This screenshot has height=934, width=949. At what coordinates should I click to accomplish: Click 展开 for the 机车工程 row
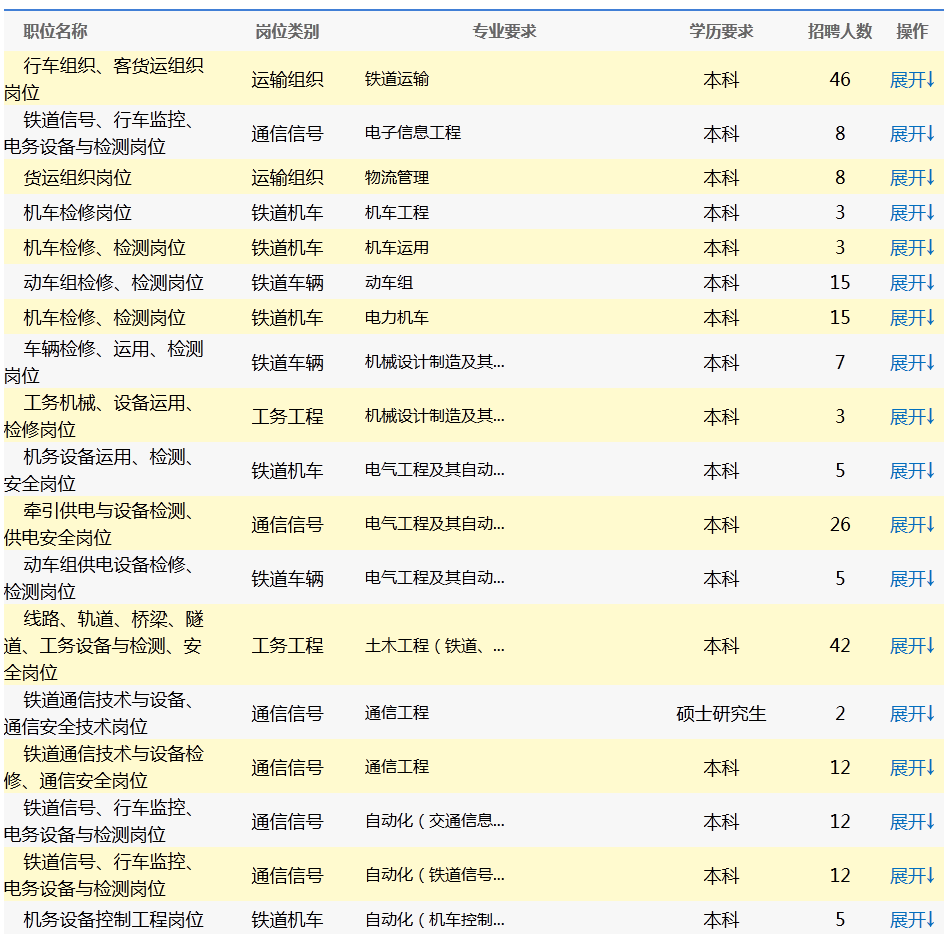[911, 213]
